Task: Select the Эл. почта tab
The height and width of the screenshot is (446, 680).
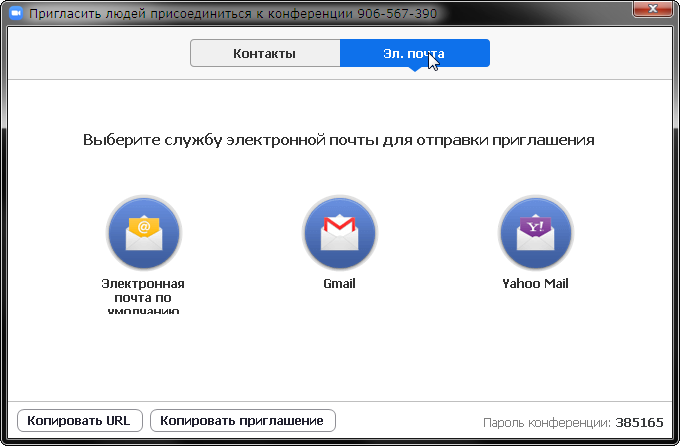Action: [415, 53]
